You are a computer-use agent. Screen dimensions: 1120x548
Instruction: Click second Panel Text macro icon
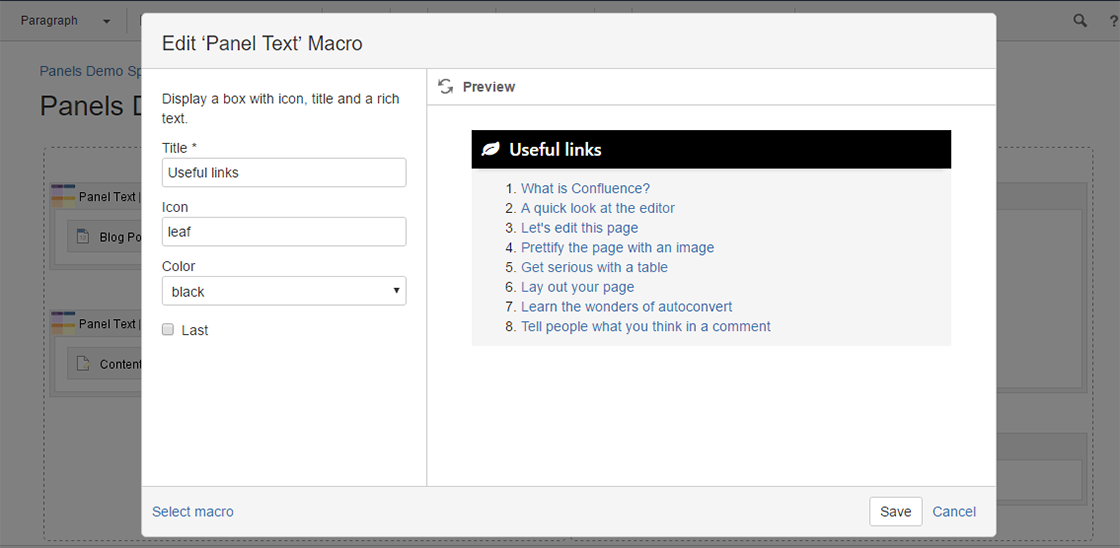pyautogui.click(x=63, y=324)
